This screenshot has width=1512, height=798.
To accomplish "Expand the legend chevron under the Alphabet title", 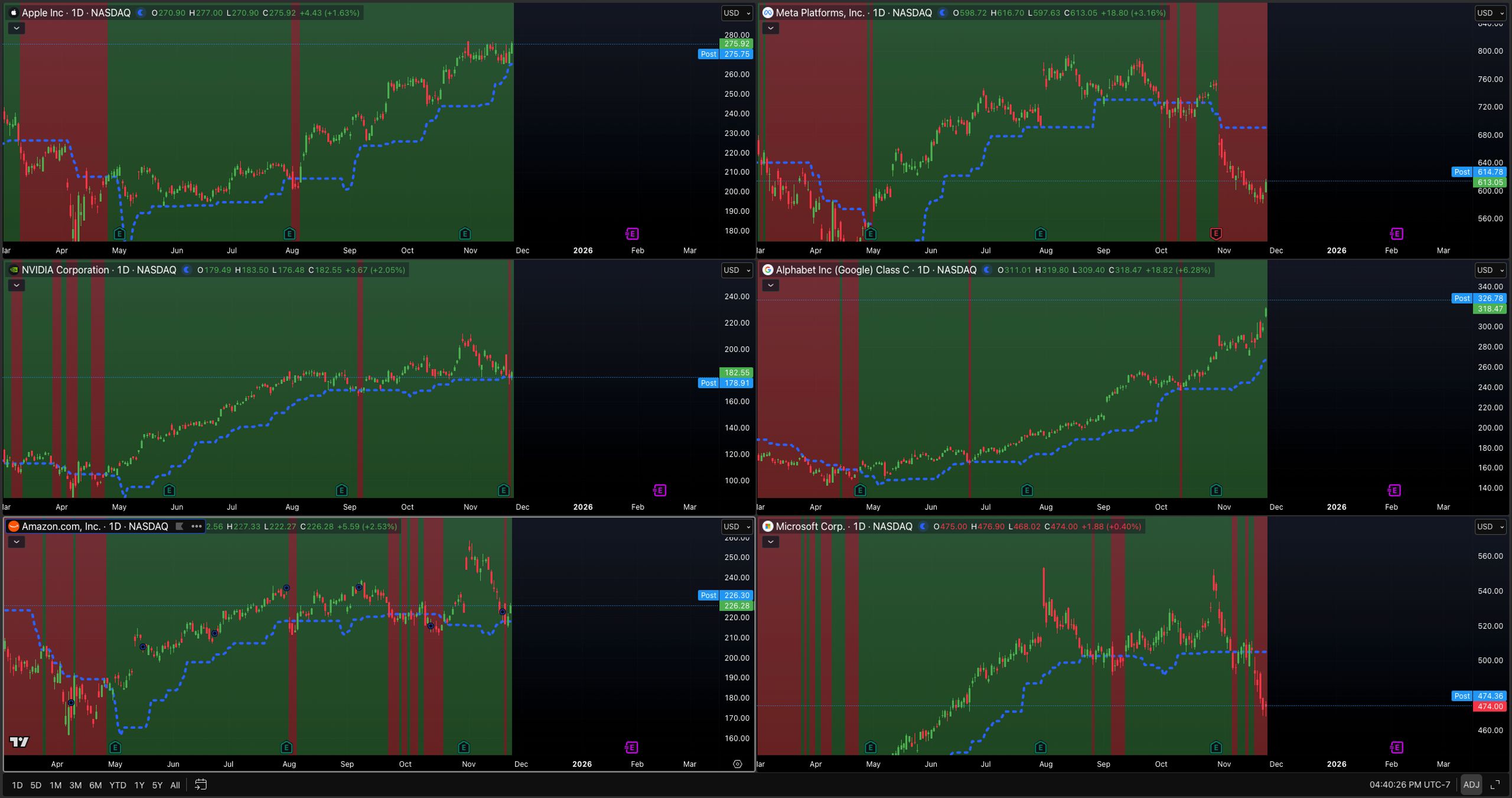I will (770, 285).
